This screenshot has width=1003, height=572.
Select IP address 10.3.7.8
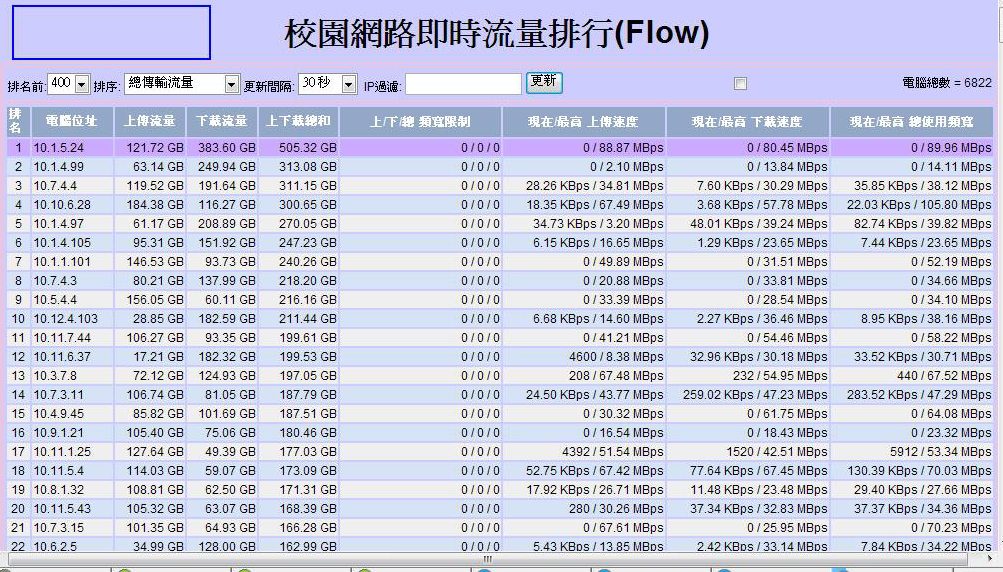(x=55, y=376)
